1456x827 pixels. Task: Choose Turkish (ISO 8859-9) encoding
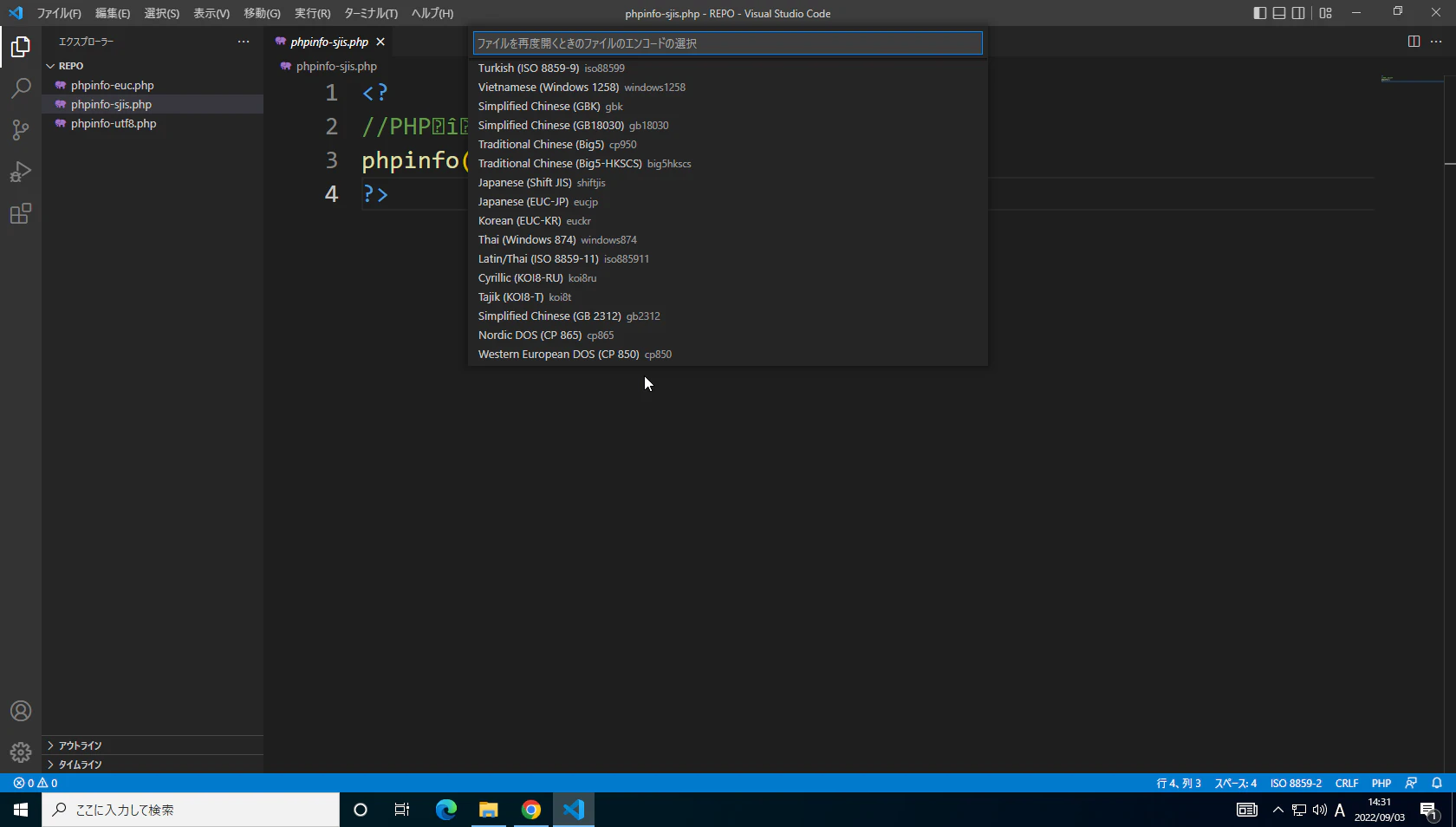point(727,68)
